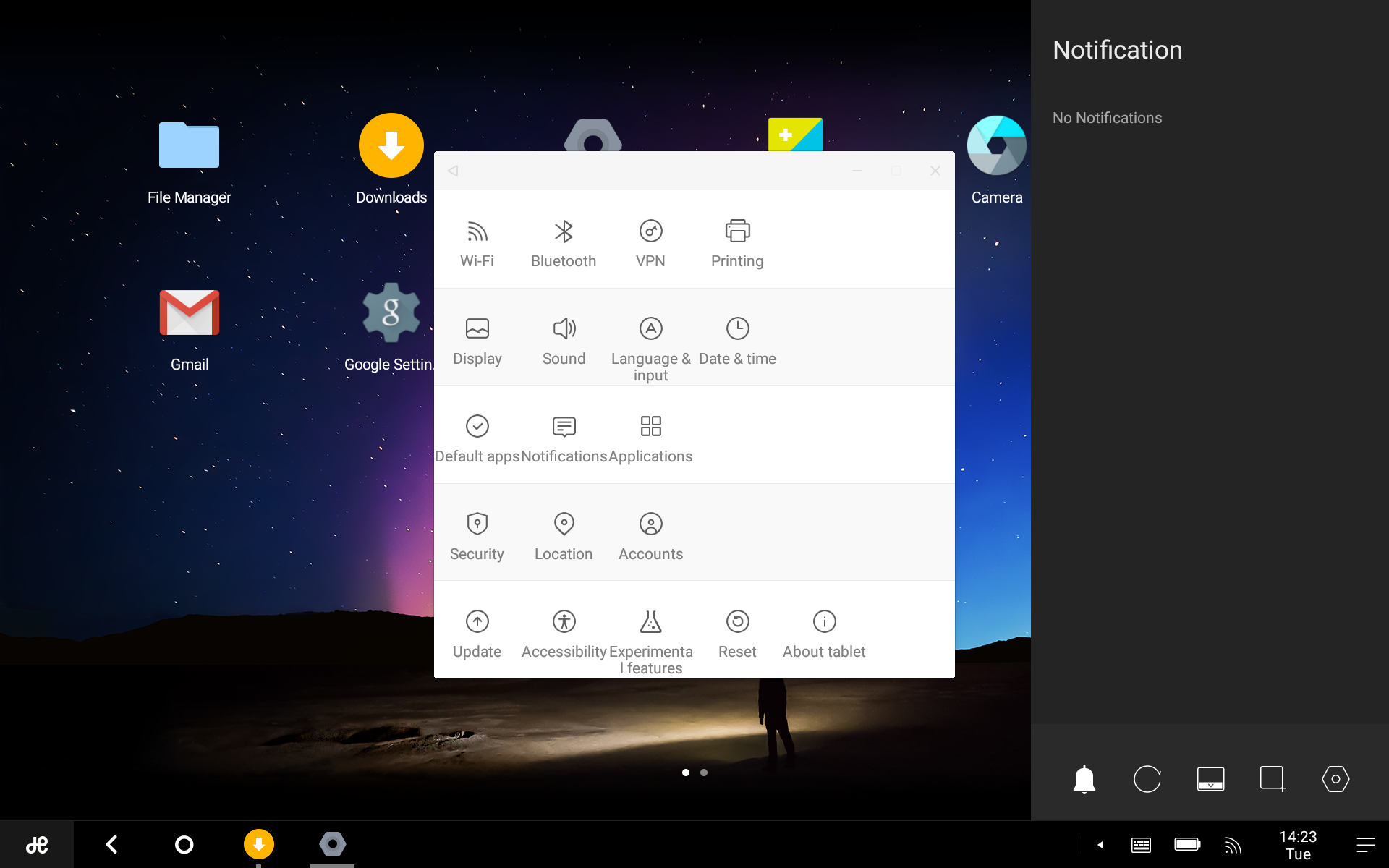The width and height of the screenshot is (1389, 868).
Task: Open Wi-Fi settings
Action: (477, 243)
